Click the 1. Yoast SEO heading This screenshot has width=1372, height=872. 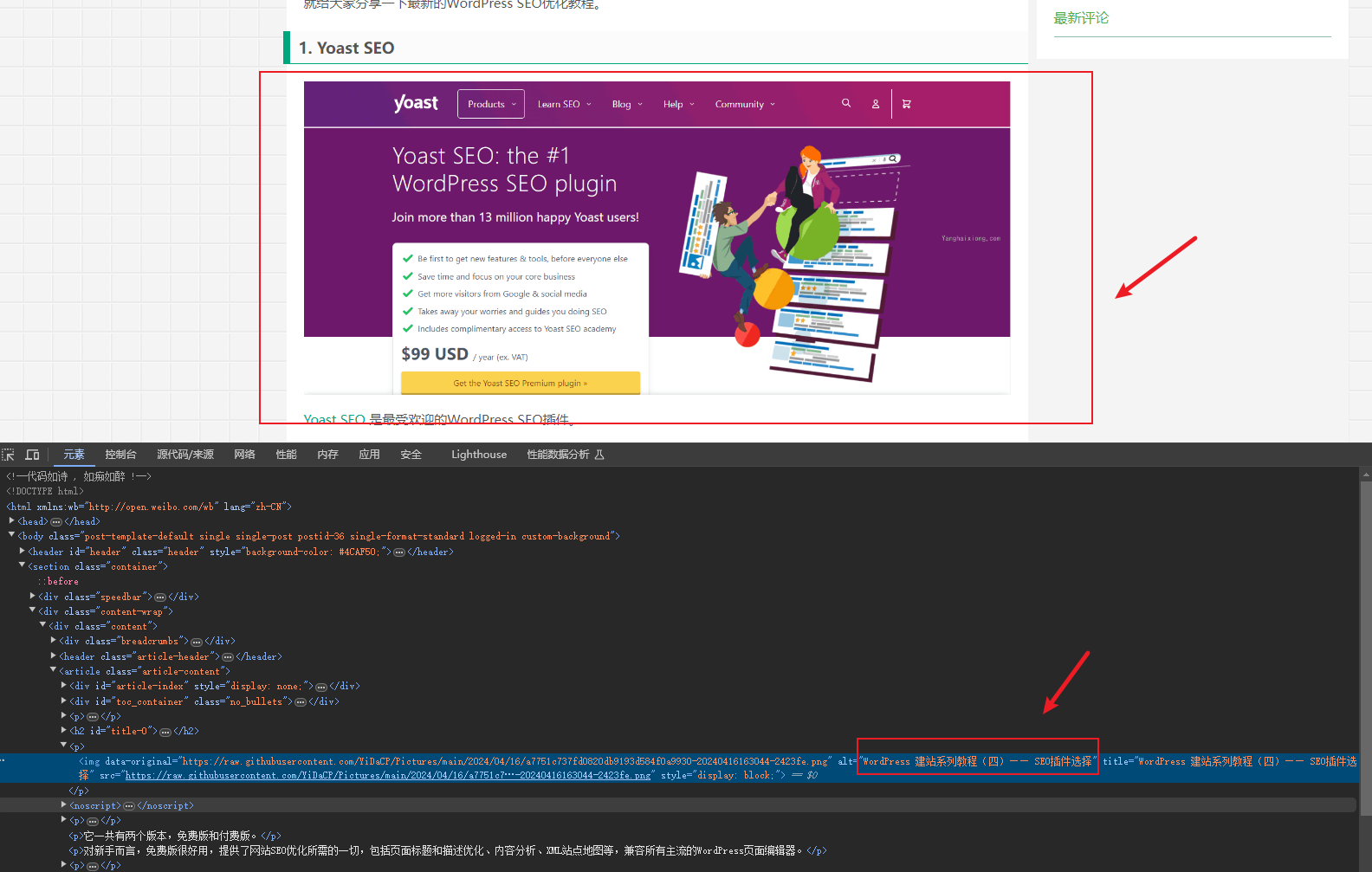(346, 48)
